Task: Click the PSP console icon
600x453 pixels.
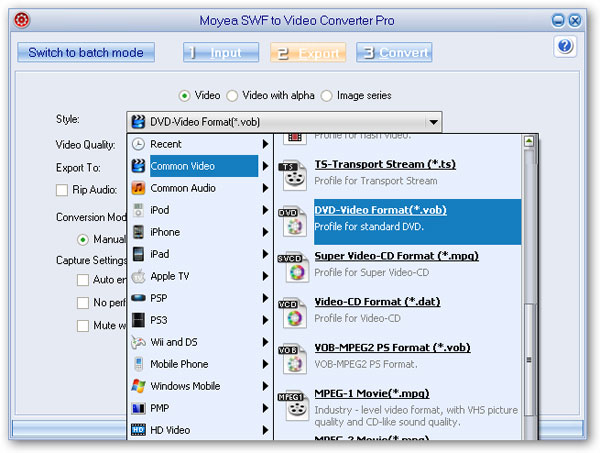Action: [x=138, y=298]
